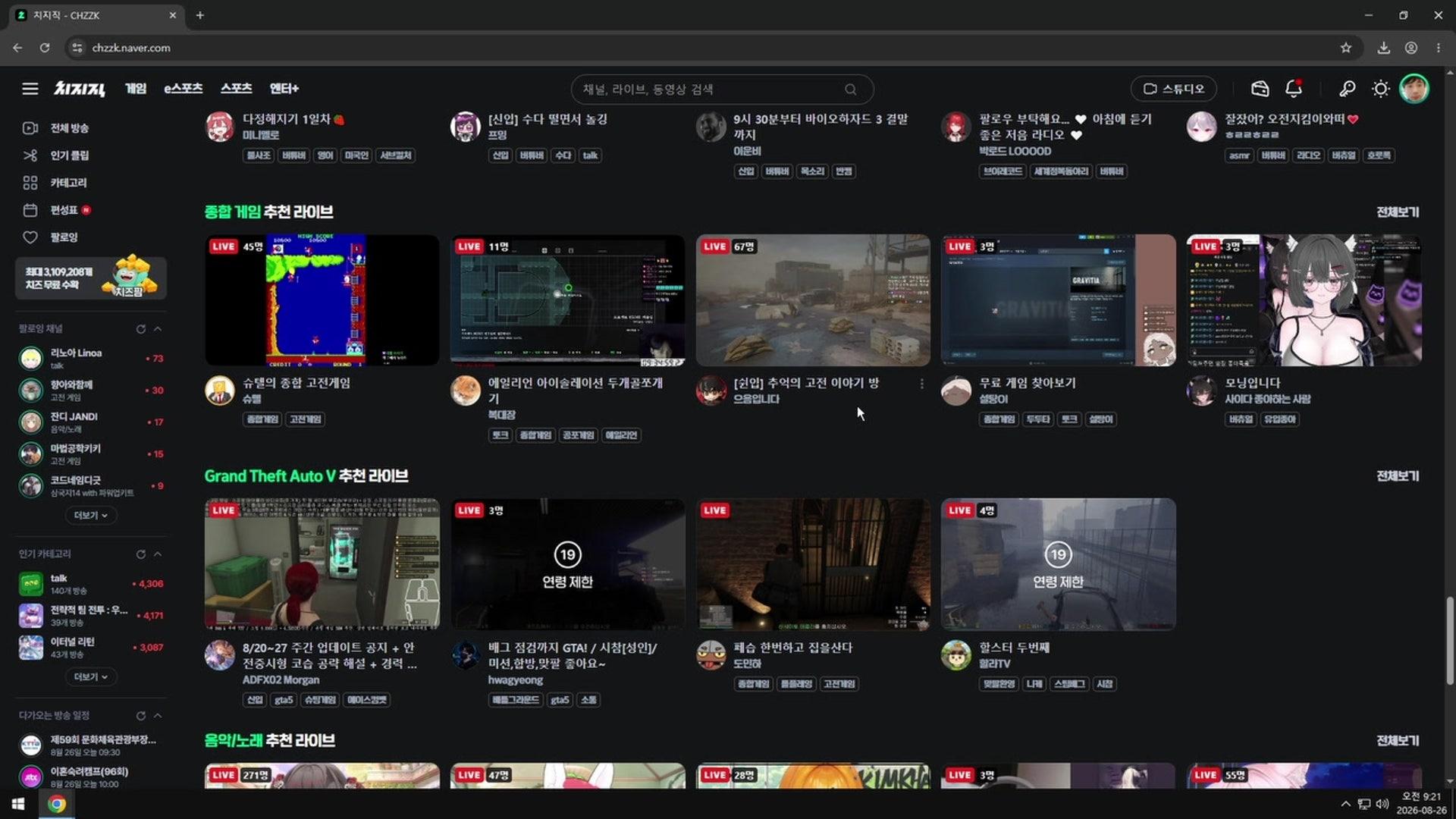Click the 고전게임 tag under 슈텔
Screen dimensions: 1456x819
point(305,419)
